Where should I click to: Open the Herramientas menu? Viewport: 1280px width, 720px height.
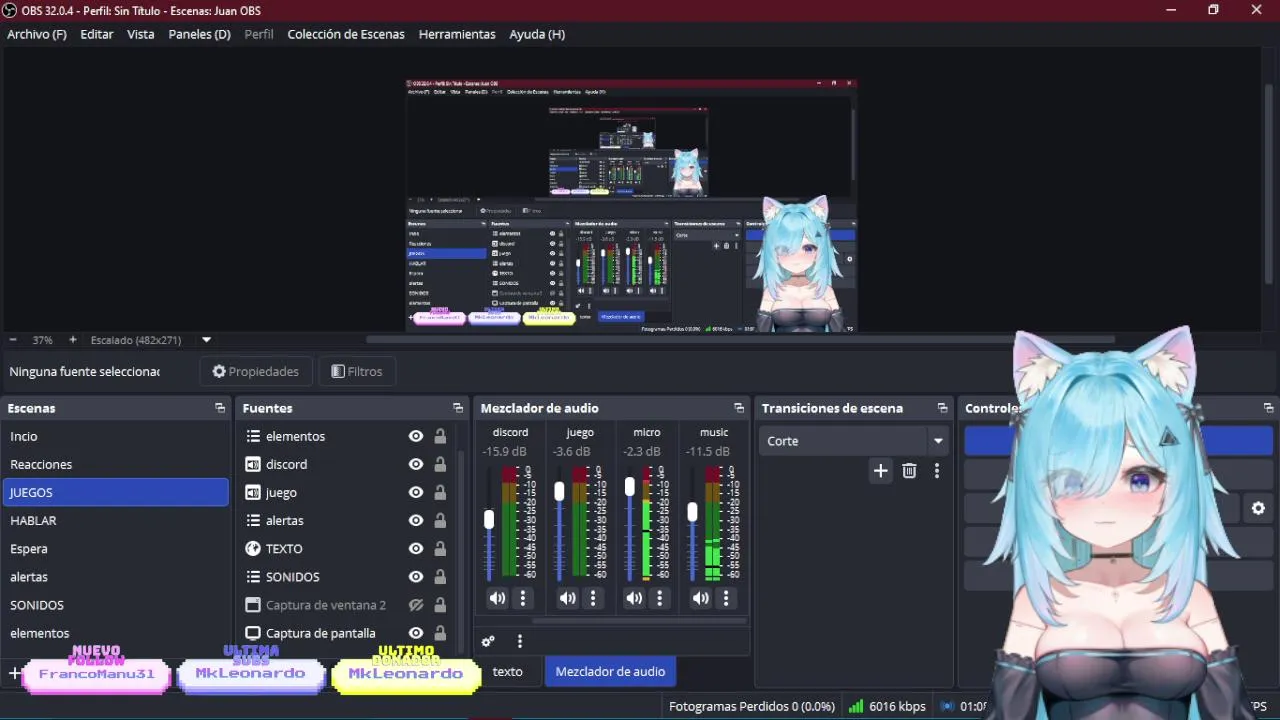point(457,34)
